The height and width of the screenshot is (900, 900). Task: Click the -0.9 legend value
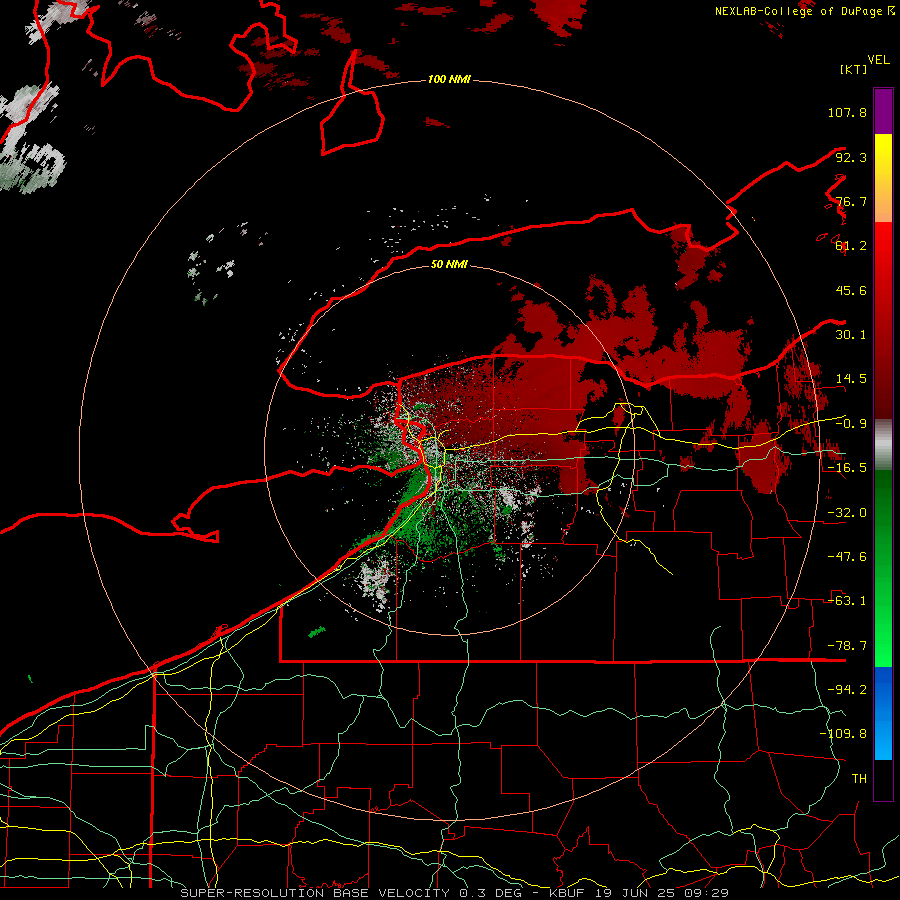(x=851, y=424)
